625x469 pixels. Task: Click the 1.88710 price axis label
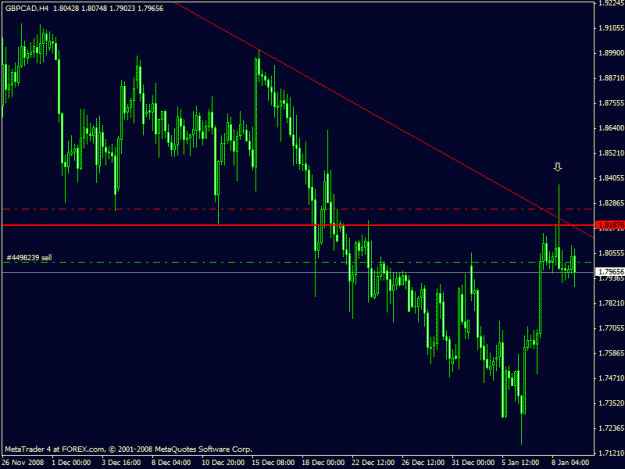click(611, 78)
